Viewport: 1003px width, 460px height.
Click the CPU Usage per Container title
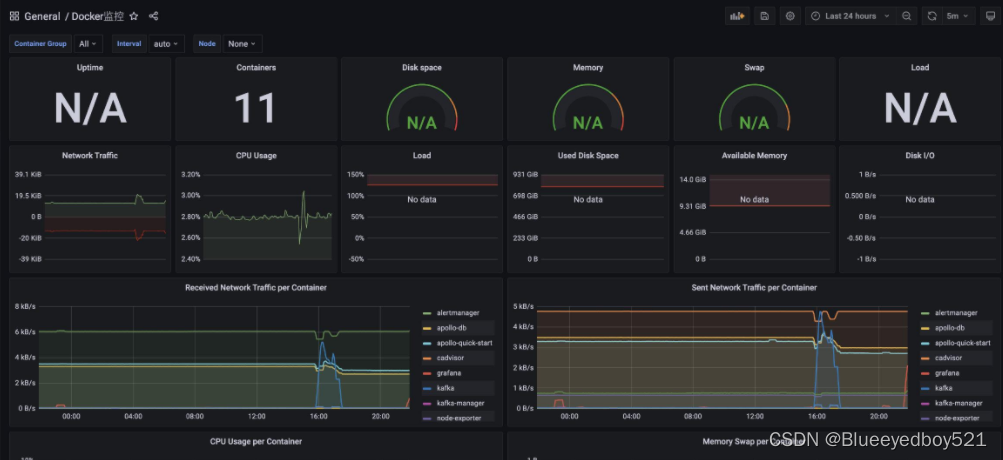coord(256,441)
